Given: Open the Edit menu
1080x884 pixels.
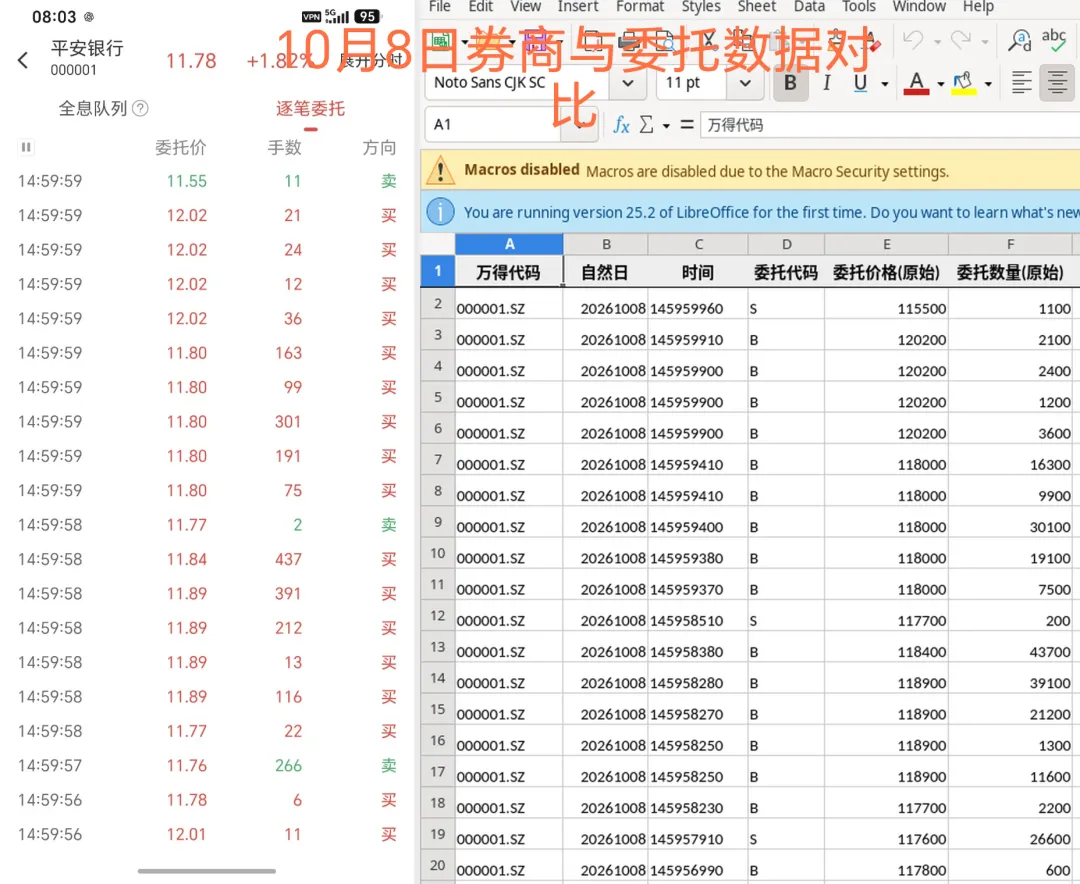Looking at the screenshot, I should [x=480, y=7].
